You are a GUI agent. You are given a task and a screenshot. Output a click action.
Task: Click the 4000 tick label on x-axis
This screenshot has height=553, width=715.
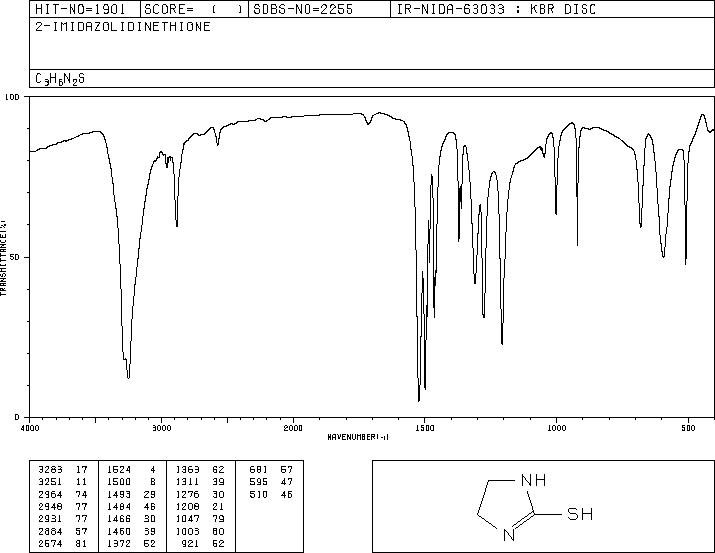(30, 428)
